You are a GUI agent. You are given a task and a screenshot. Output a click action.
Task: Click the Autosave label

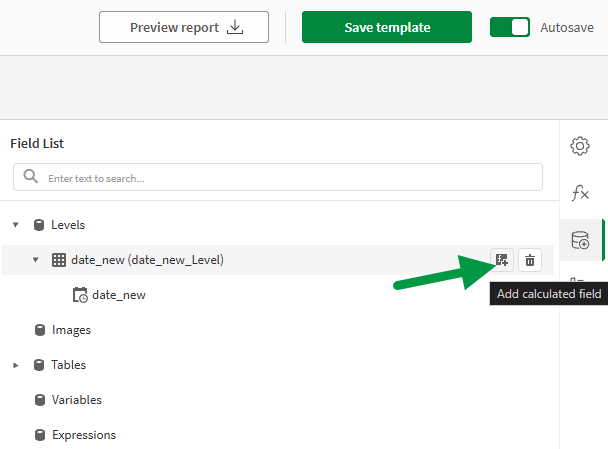[x=567, y=28]
